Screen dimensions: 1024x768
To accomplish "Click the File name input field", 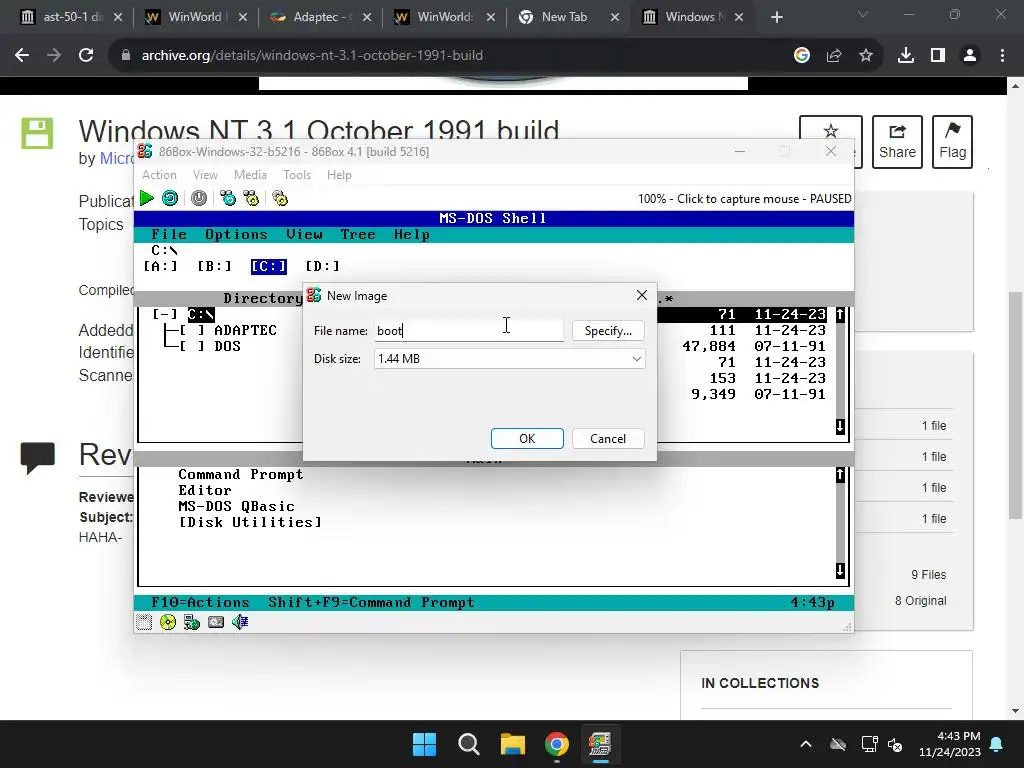I will 469,330.
